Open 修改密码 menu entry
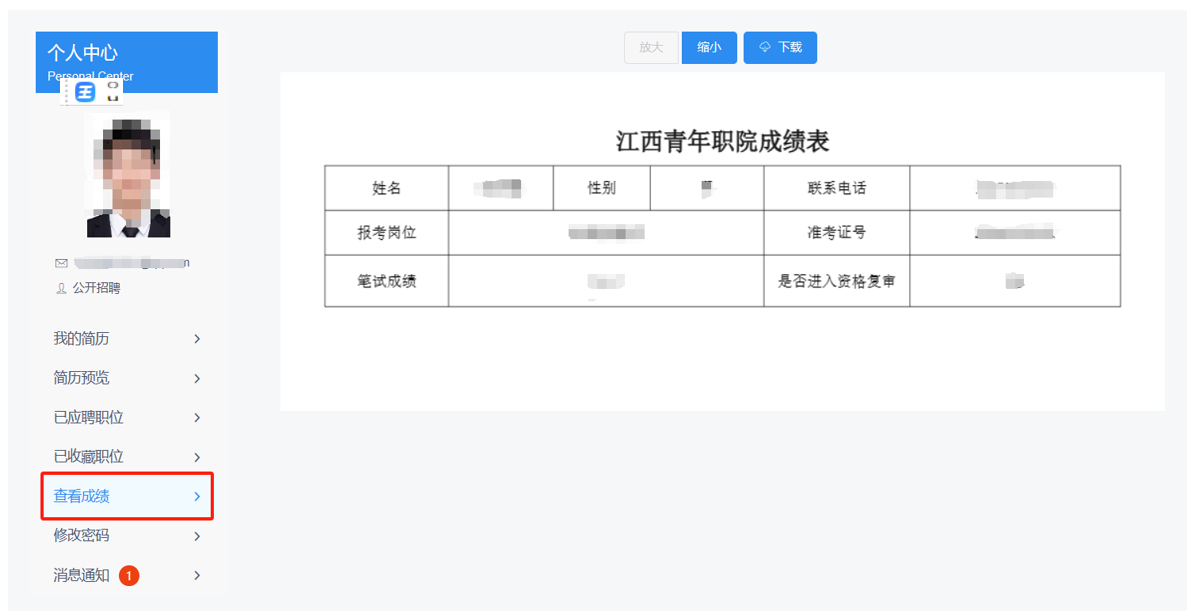 (x=82, y=536)
